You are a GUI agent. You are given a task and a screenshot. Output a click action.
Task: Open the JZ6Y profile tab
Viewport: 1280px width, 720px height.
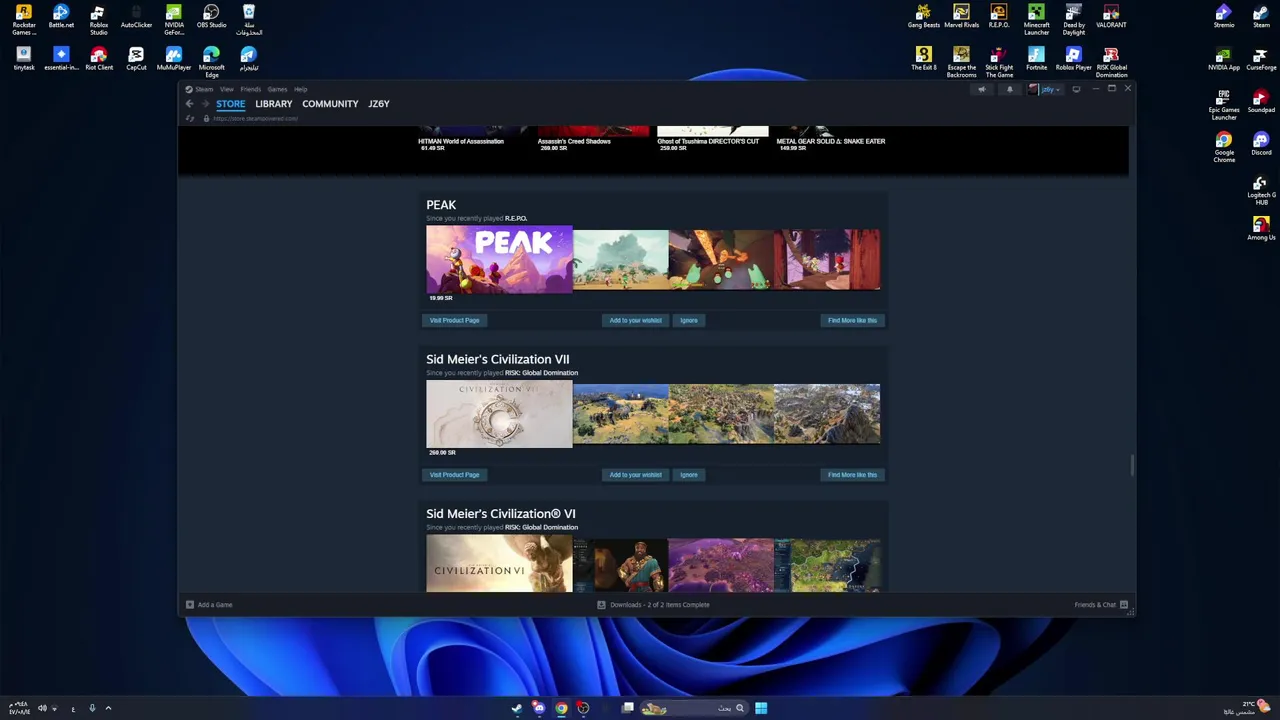click(379, 104)
